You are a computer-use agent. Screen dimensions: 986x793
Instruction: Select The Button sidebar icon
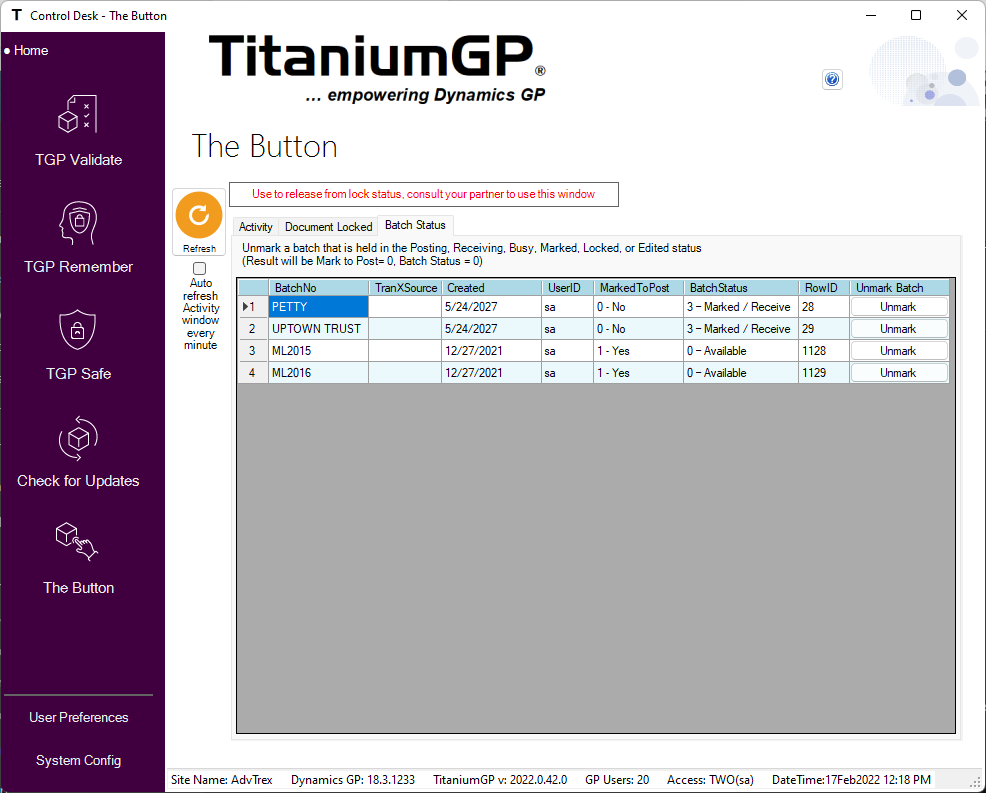tap(77, 541)
